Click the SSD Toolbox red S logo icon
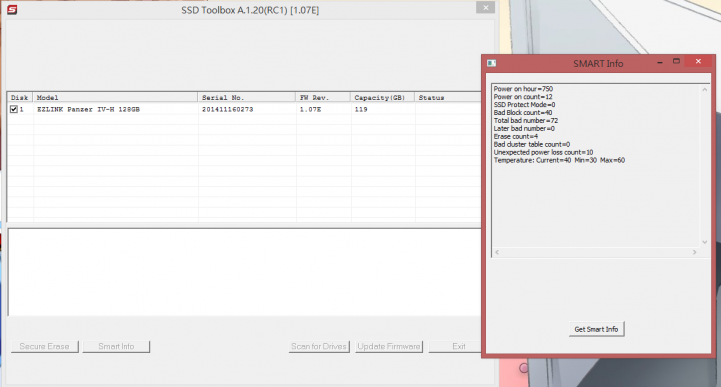 (x=12, y=9)
